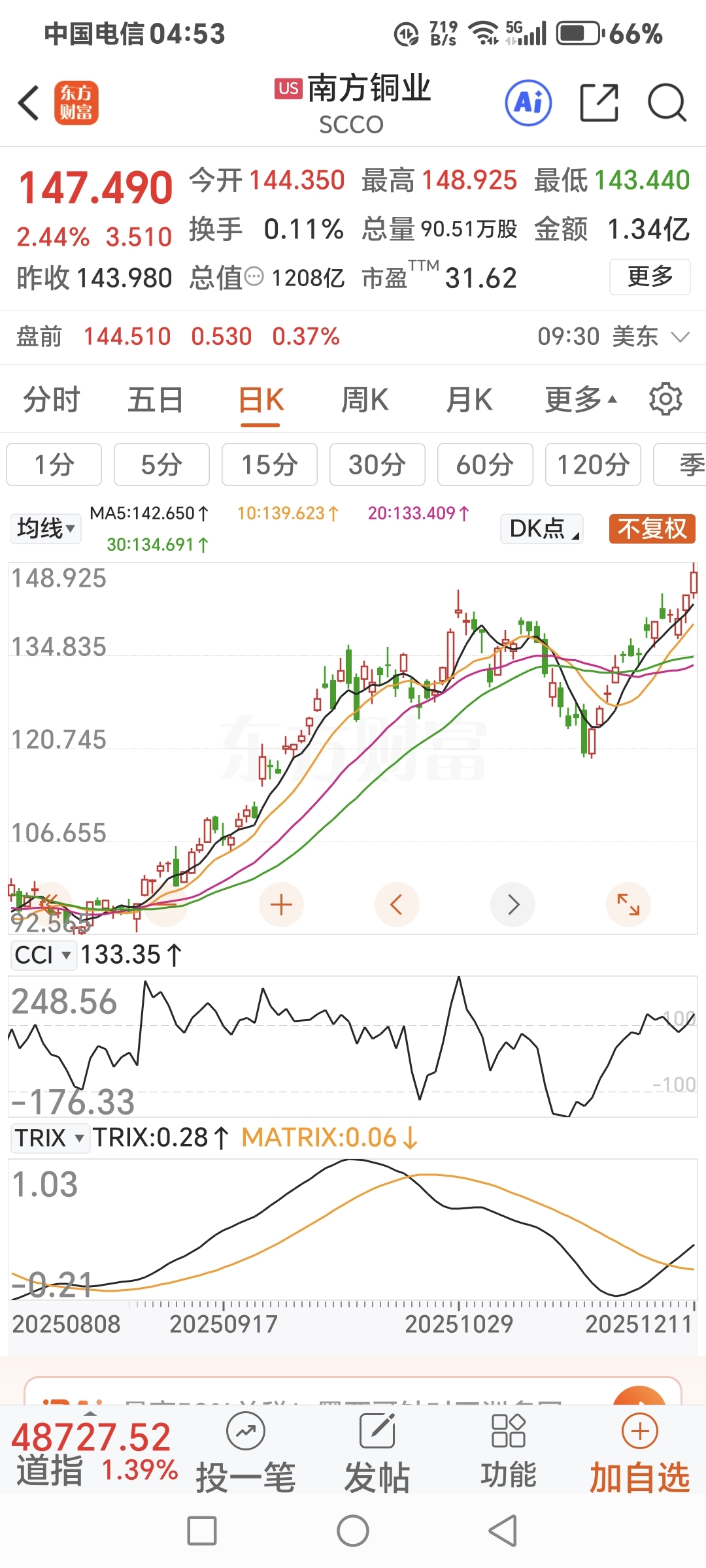Expand the 盘前 pre-market chevron
The width and height of the screenshot is (706, 1568).
pyautogui.click(x=680, y=337)
